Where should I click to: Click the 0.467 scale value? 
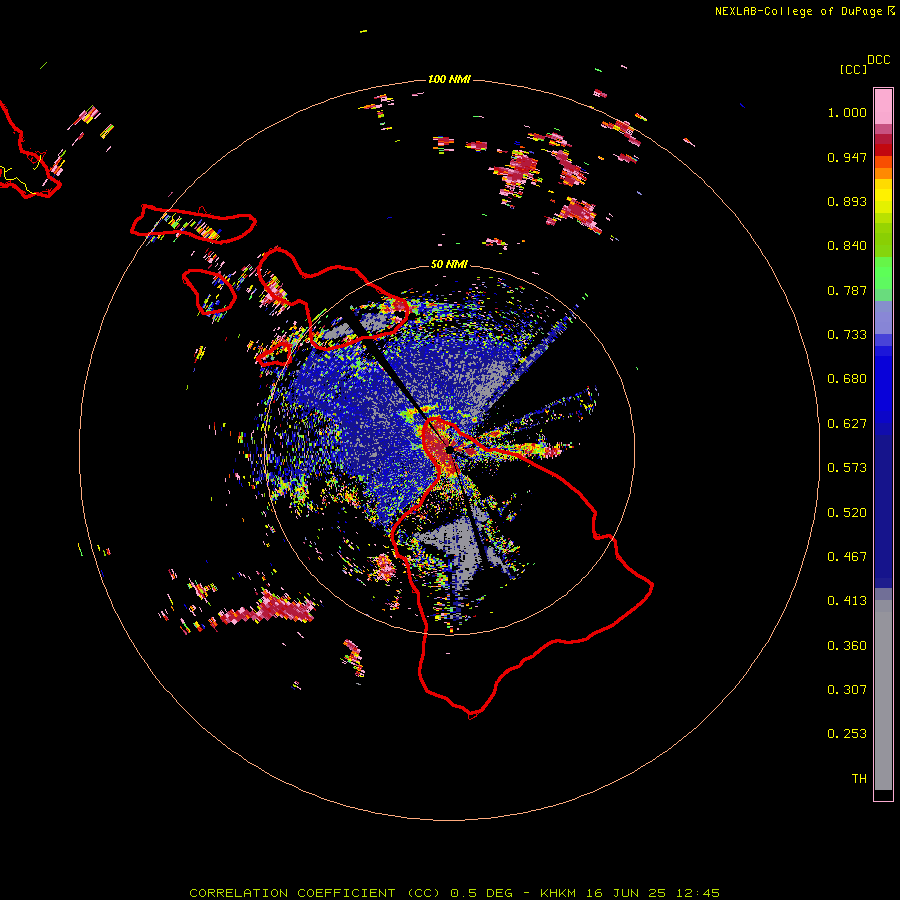coord(847,557)
